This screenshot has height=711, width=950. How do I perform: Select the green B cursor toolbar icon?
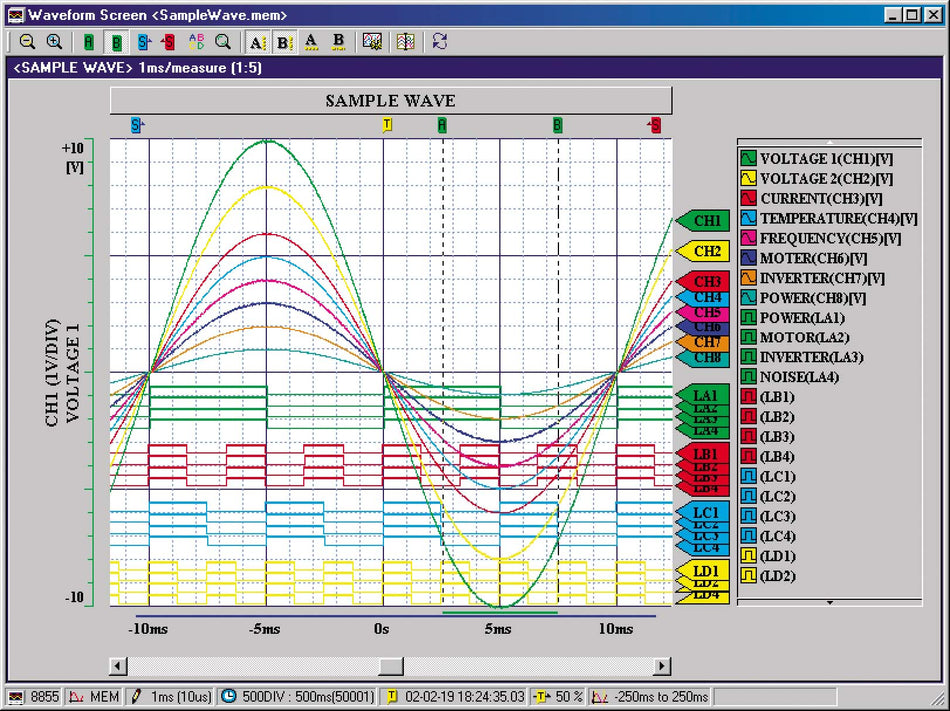116,42
